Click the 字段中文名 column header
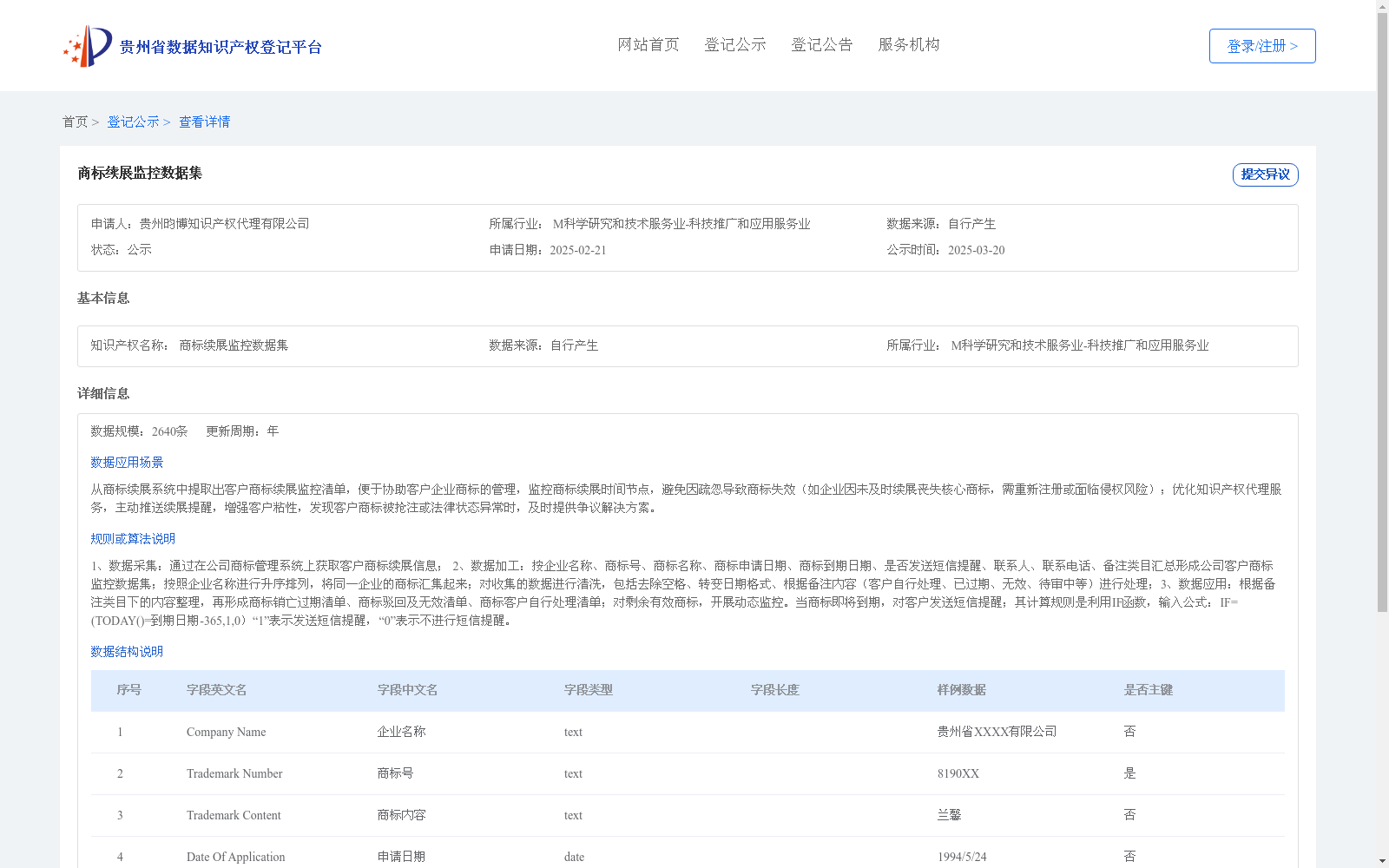Image resolution: width=1389 pixels, height=868 pixels. (408, 690)
